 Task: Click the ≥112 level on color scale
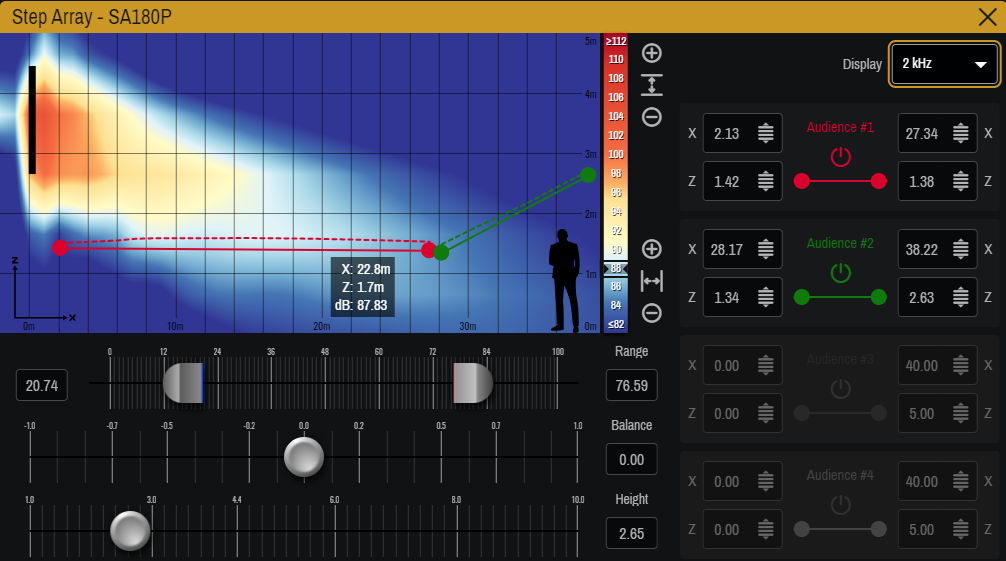616,41
